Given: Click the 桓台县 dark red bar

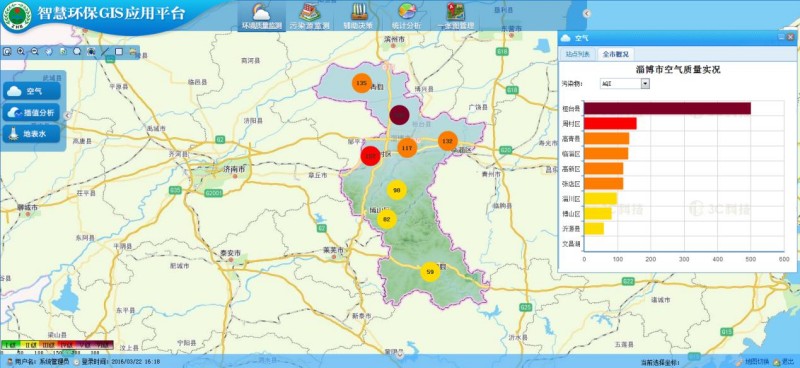Looking at the screenshot, I should [x=667, y=108].
